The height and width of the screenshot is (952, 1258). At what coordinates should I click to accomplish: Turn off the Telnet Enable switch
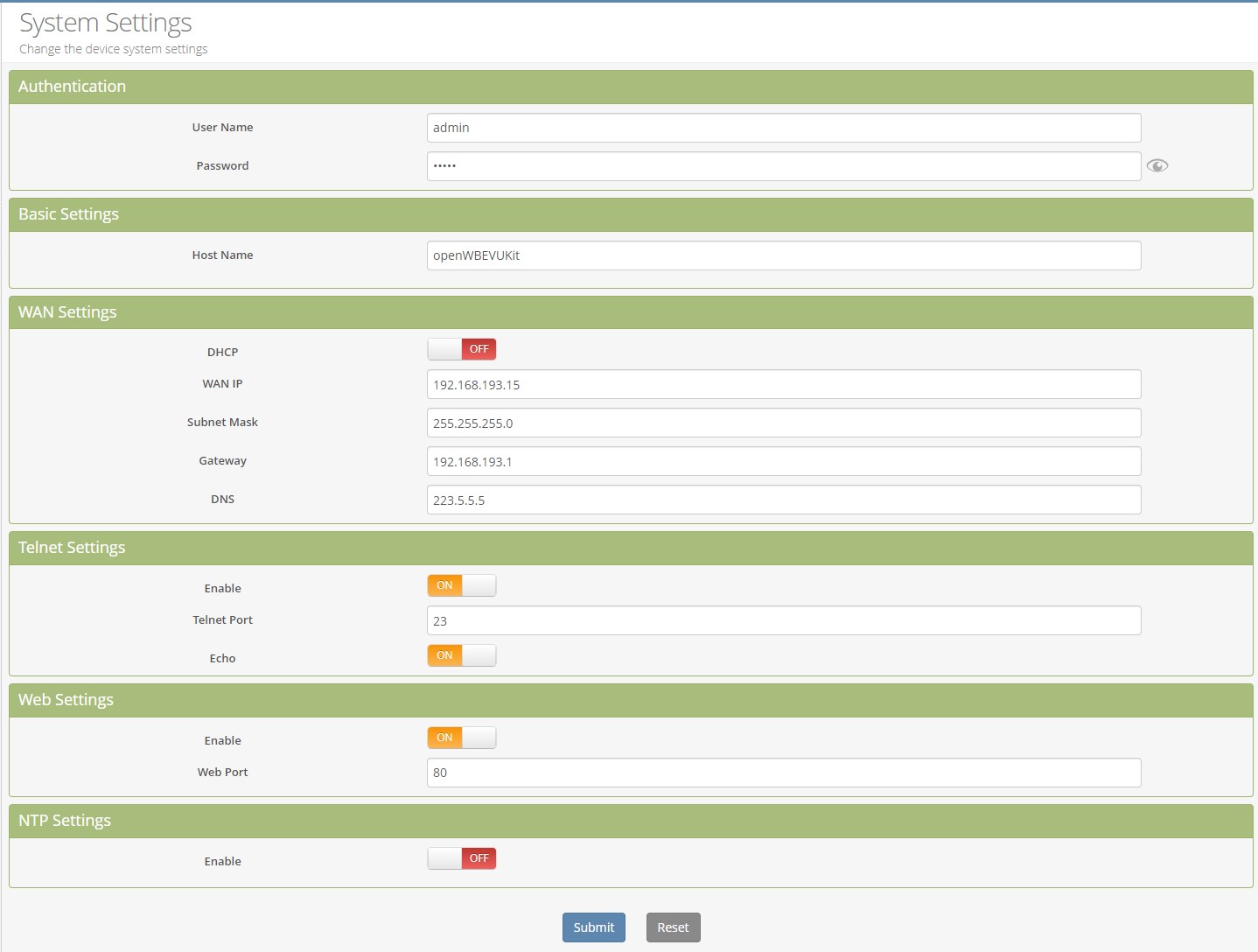[x=462, y=585]
